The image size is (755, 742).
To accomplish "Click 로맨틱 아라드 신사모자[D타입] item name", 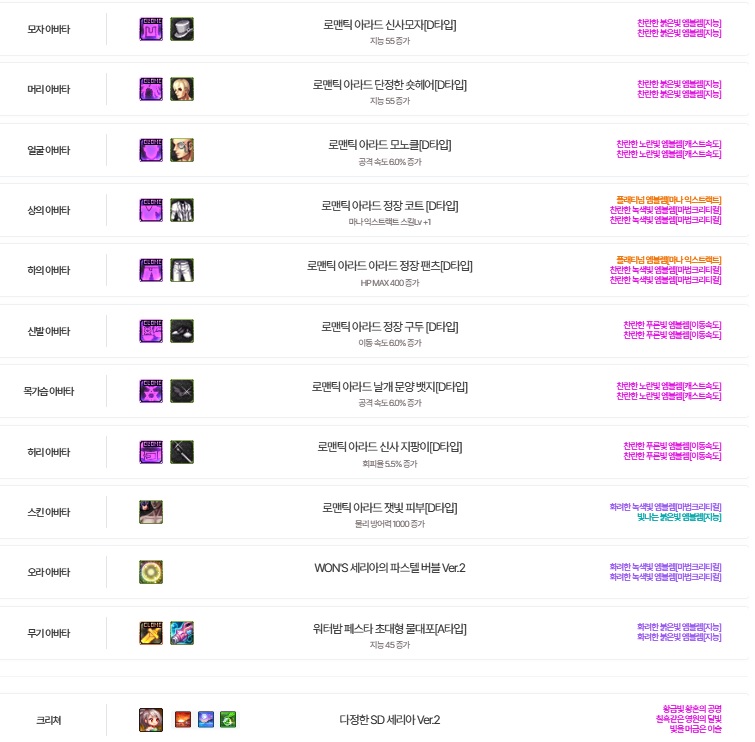I will (x=390, y=25).
